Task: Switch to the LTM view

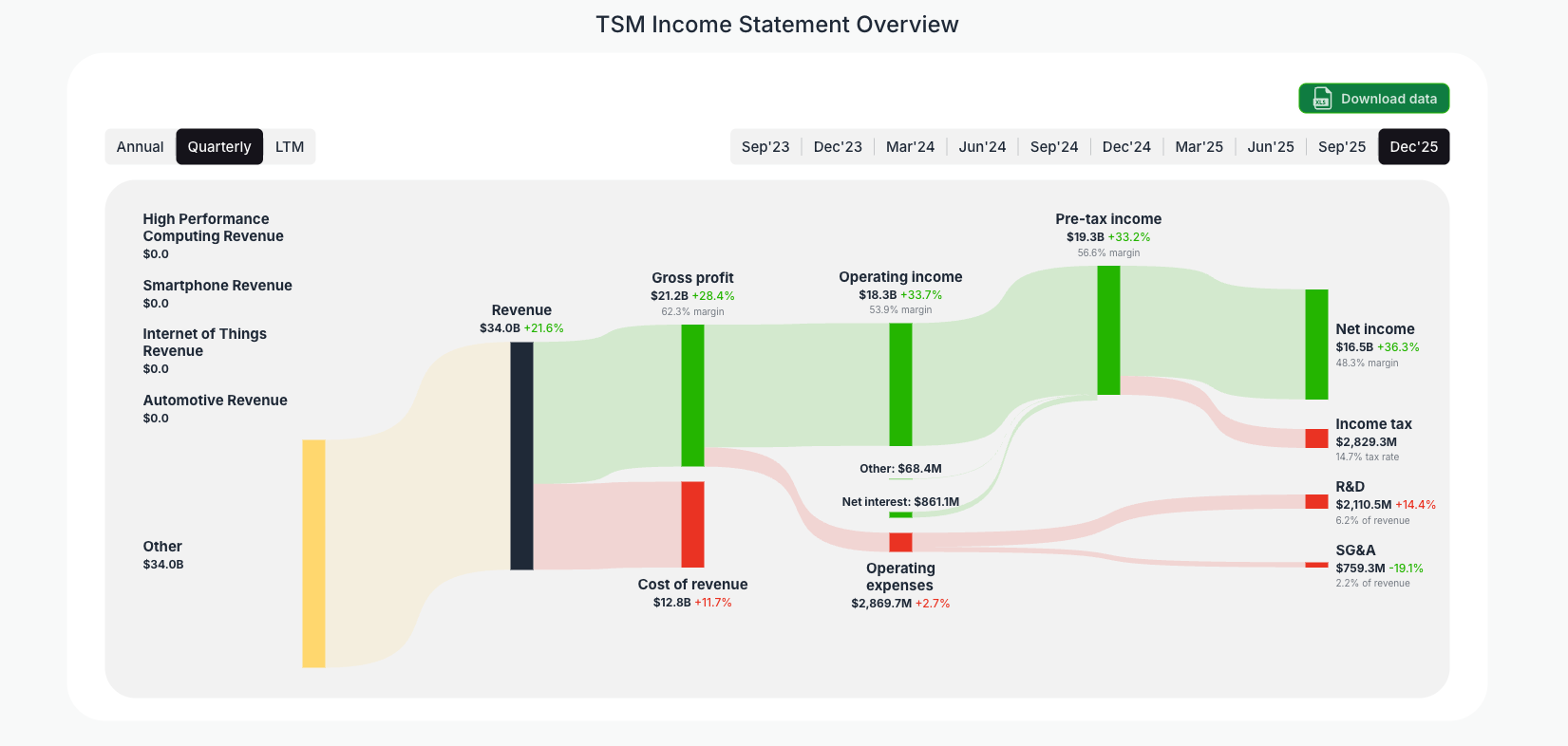Action: tap(290, 147)
